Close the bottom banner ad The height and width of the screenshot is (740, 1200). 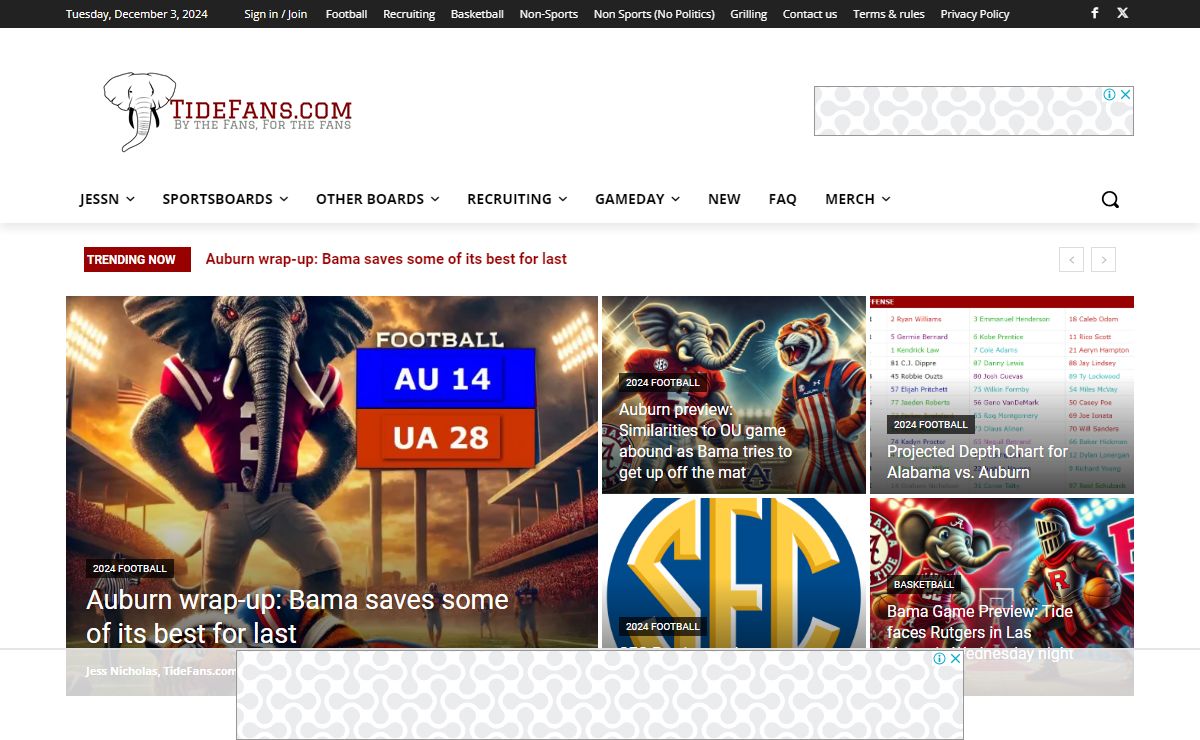pyautogui.click(x=955, y=659)
